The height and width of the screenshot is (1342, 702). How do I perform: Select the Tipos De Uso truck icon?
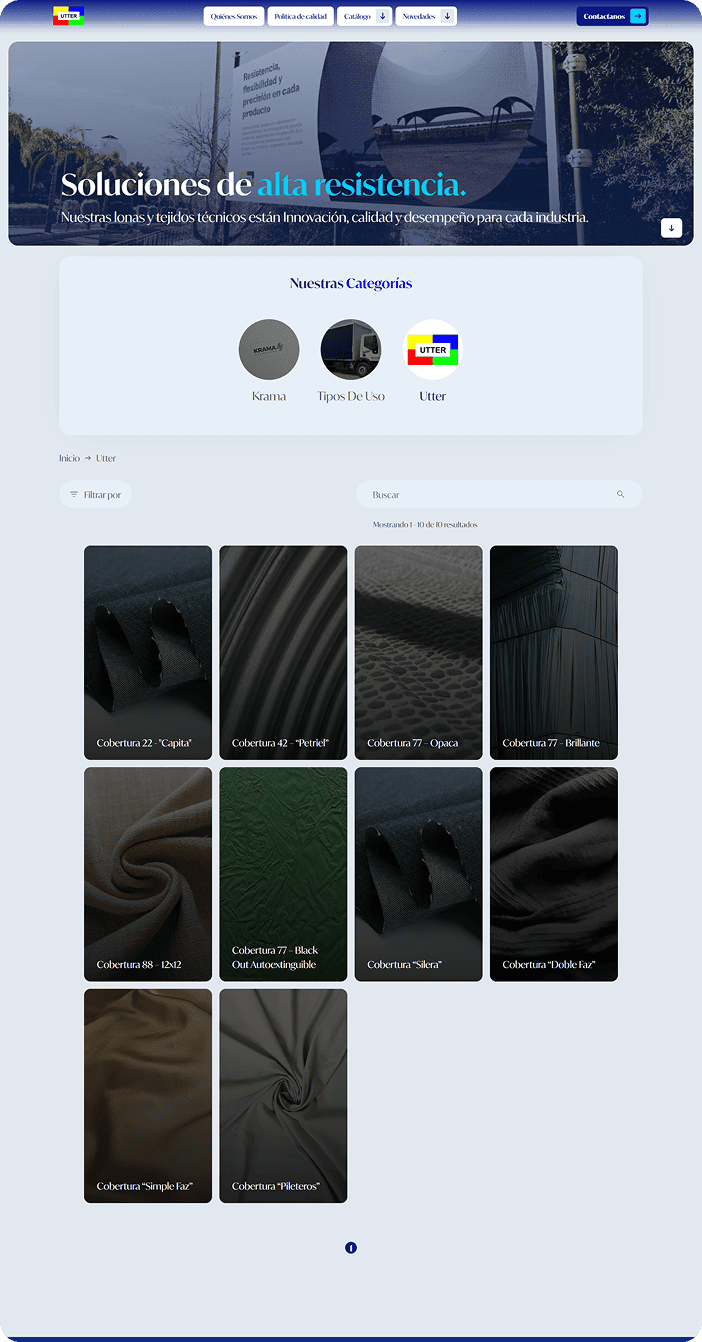[x=350, y=350]
